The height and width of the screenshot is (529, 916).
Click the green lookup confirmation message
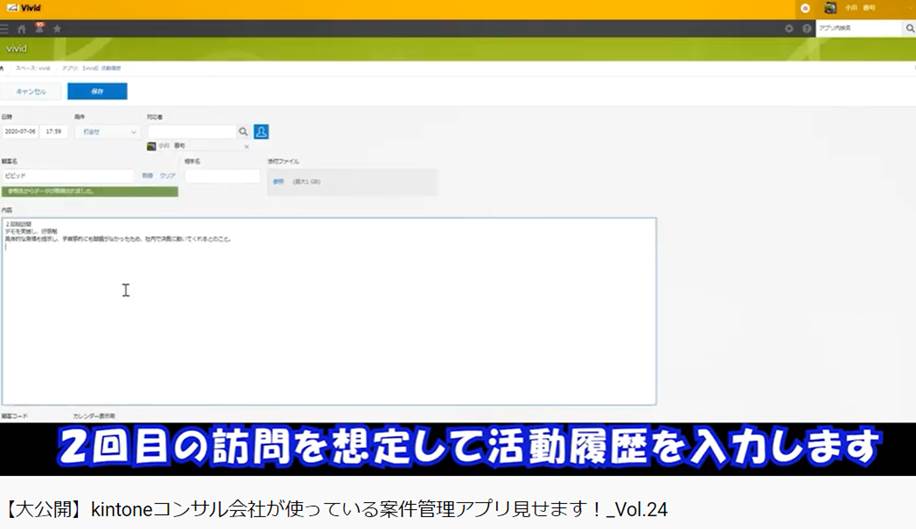(x=89, y=192)
